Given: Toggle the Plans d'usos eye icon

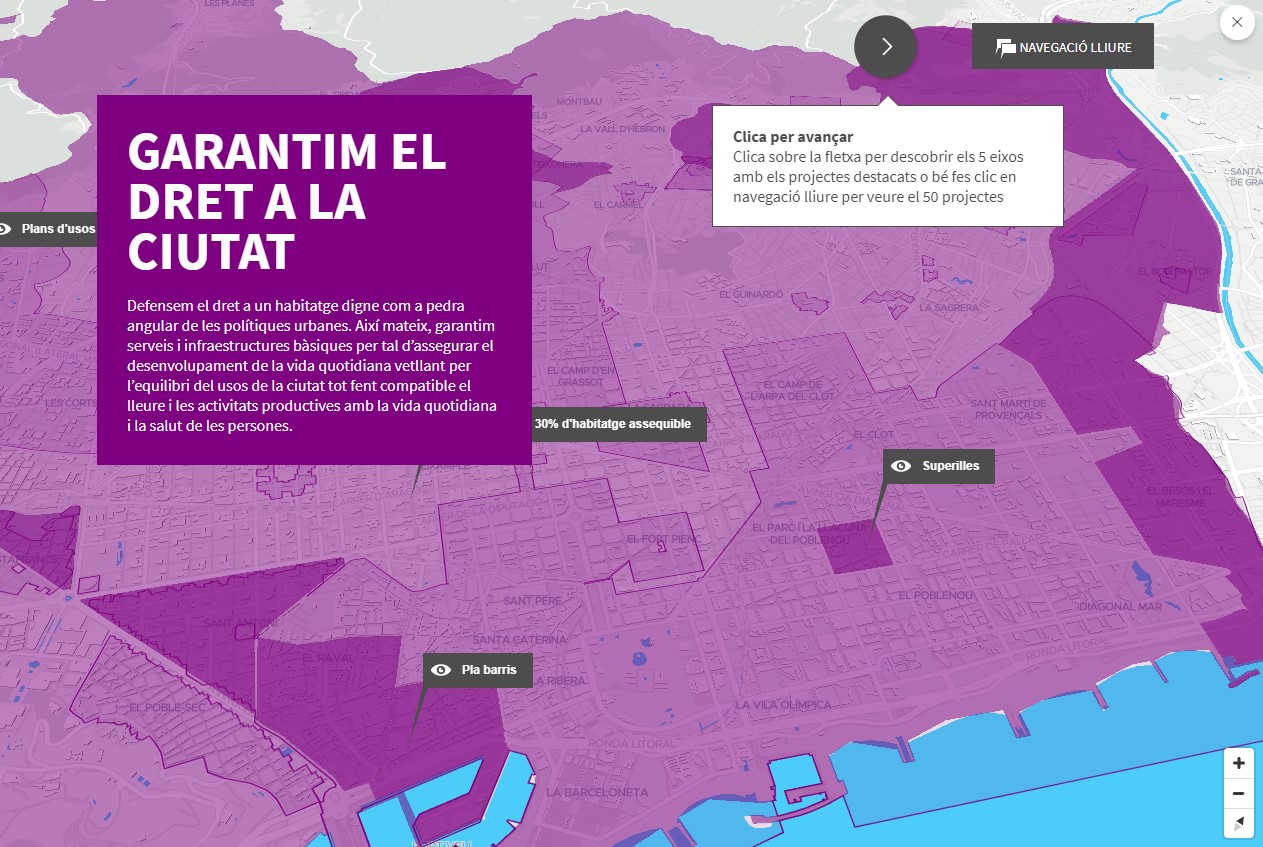Looking at the screenshot, I should click(x=6, y=229).
